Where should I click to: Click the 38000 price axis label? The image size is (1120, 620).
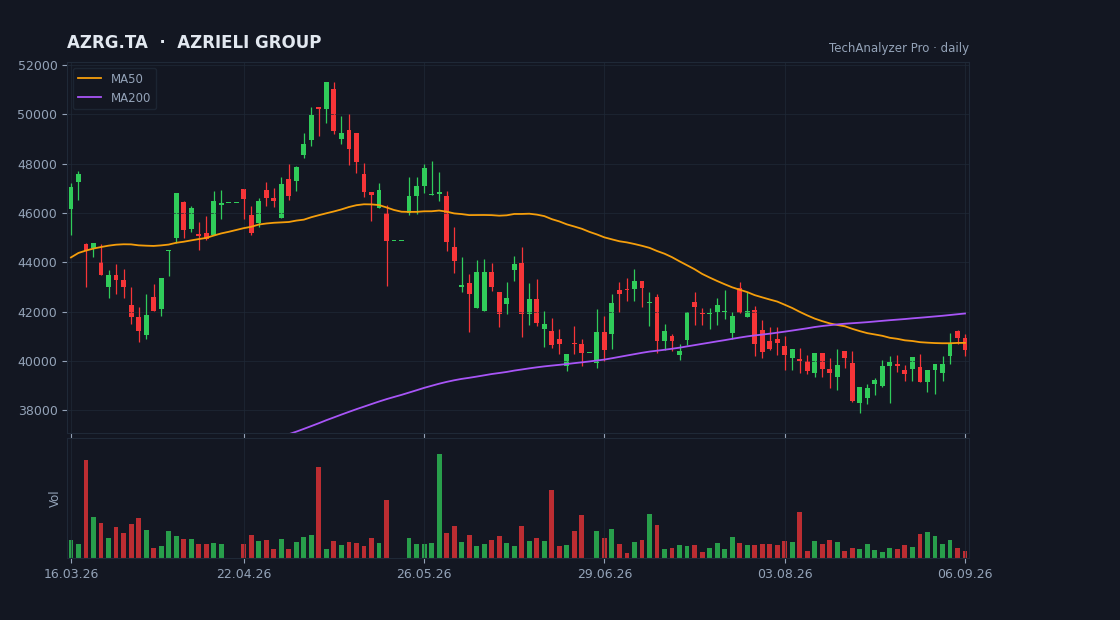[x=37, y=411]
